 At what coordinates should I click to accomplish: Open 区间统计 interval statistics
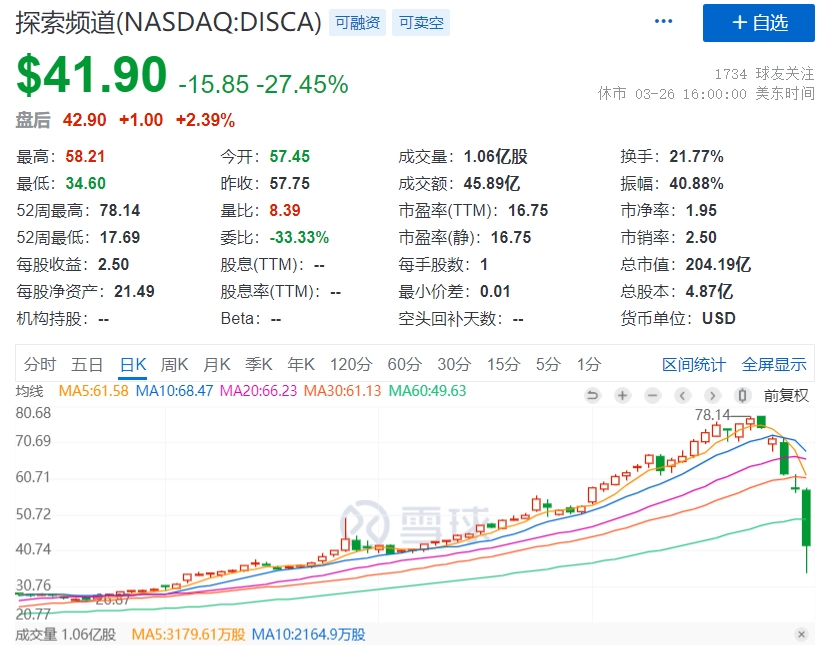694,364
